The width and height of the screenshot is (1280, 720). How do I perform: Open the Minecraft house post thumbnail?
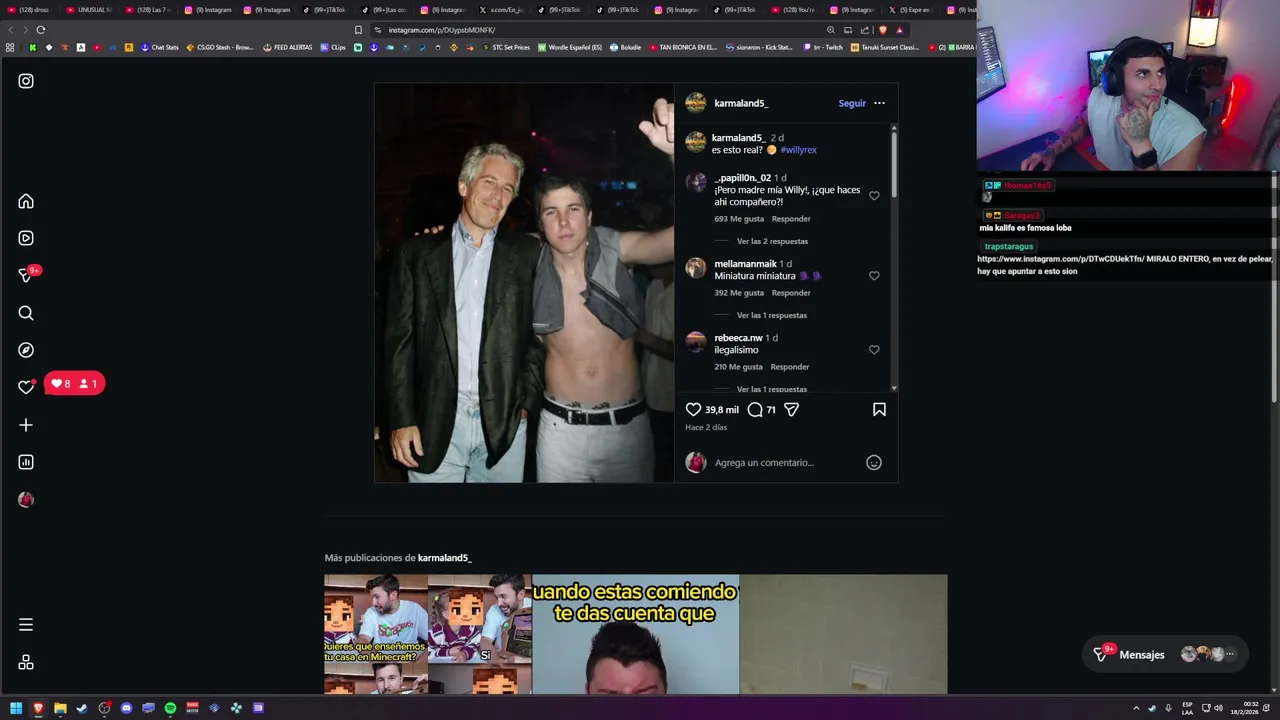point(428,634)
